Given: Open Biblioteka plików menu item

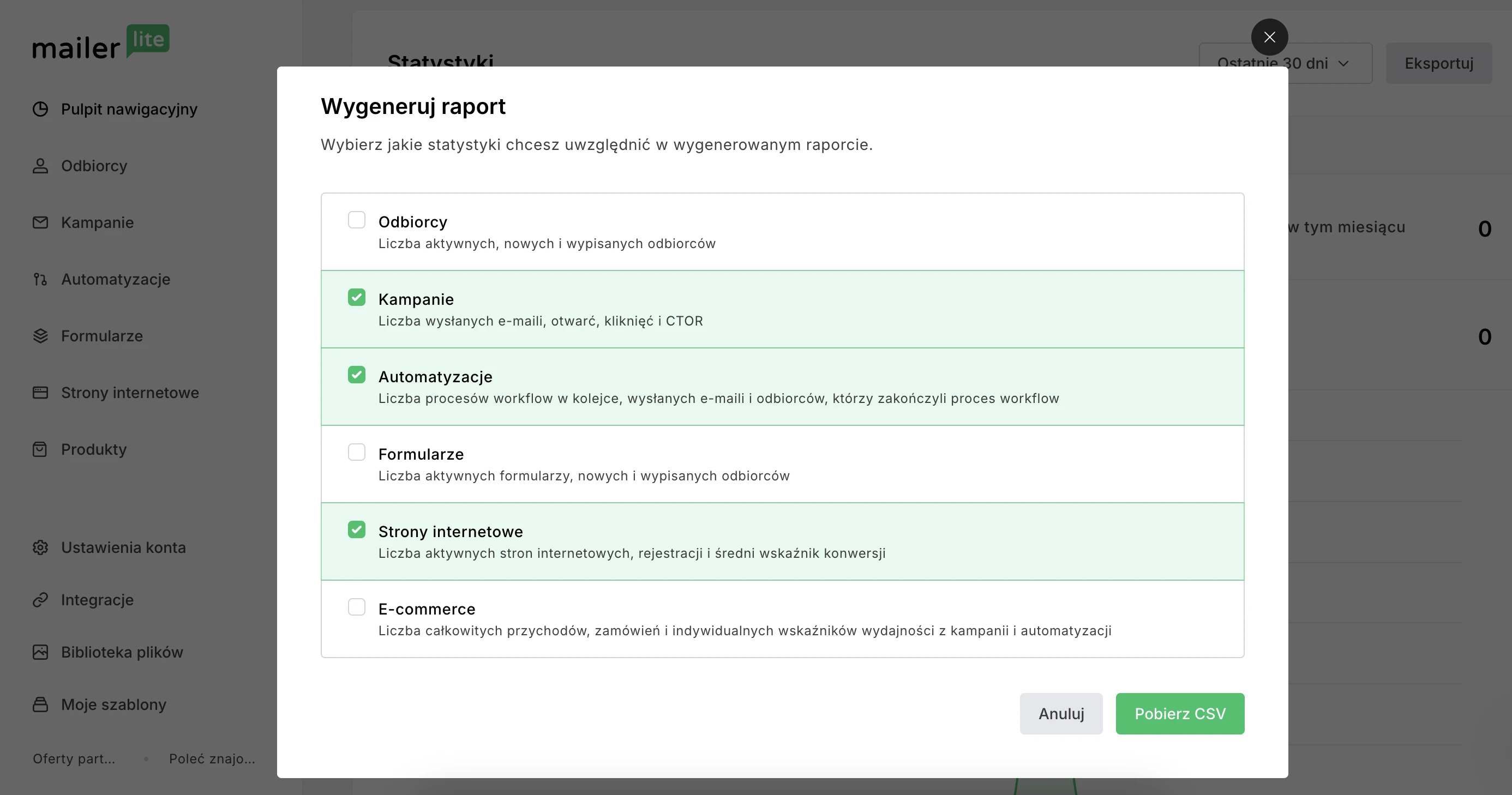Looking at the screenshot, I should click(122, 652).
